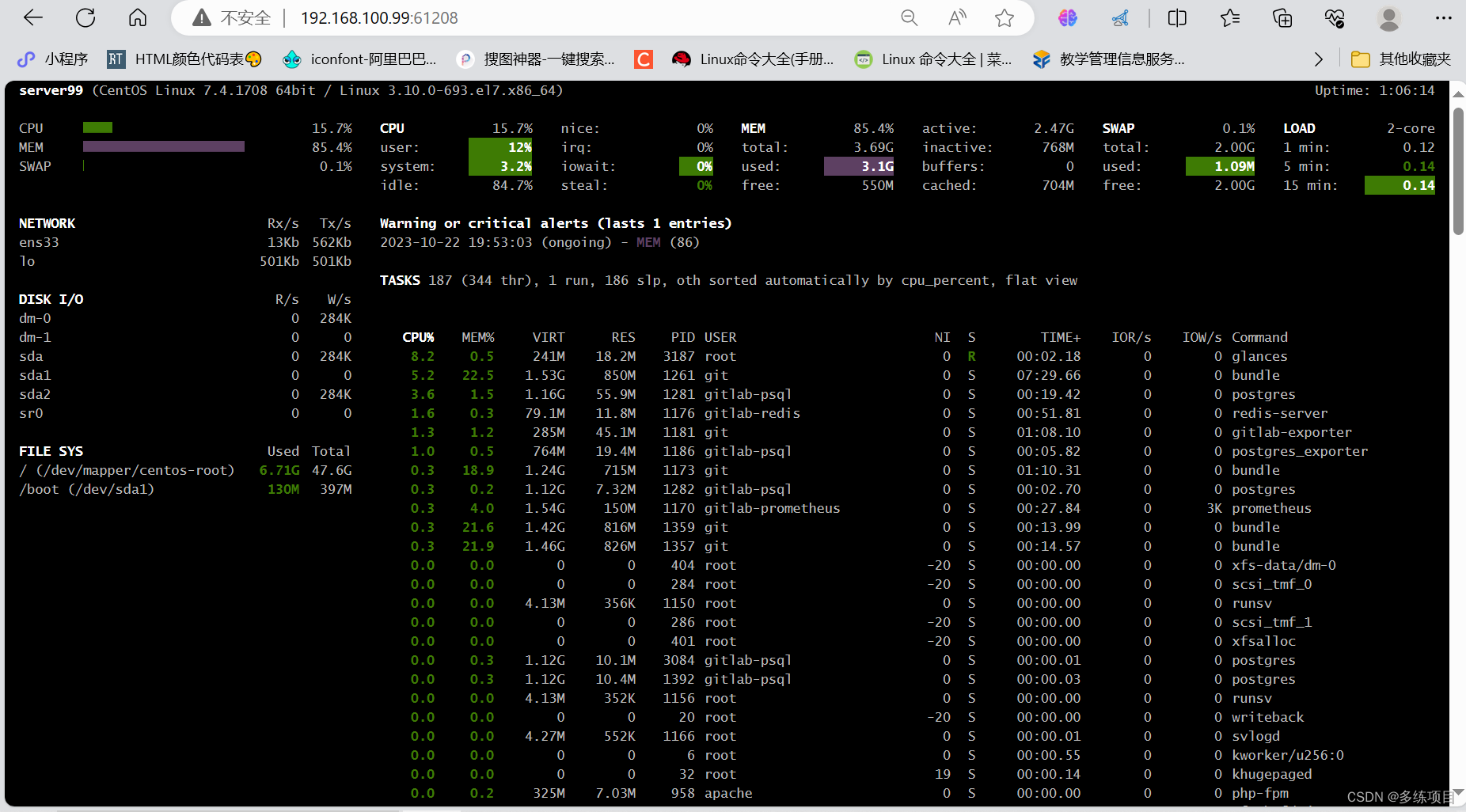
Task: Open the 搜图神器 bookmark
Action: [x=536, y=59]
